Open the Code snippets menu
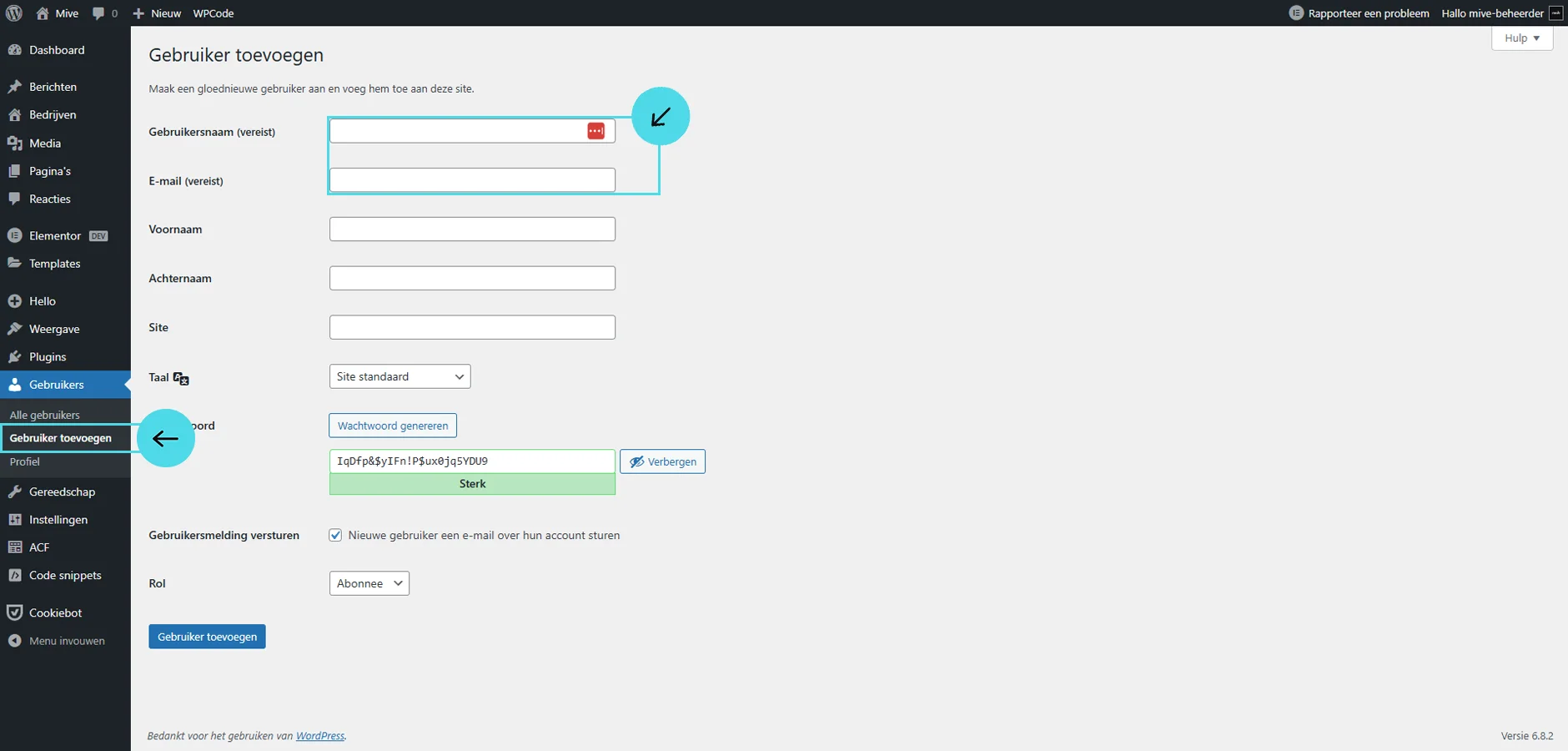This screenshot has height=751, width=1568. (x=65, y=576)
